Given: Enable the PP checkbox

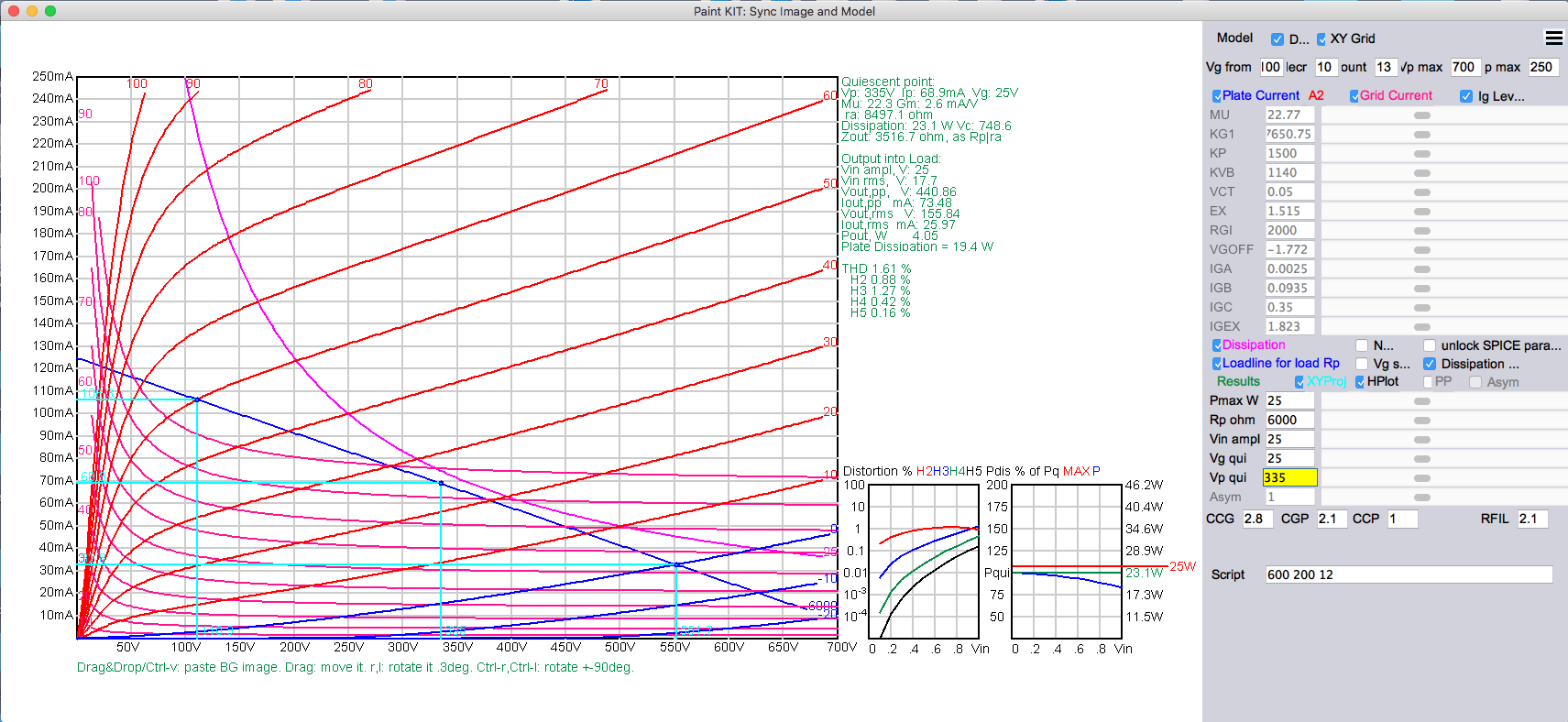Looking at the screenshot, I should (1428, 382).
